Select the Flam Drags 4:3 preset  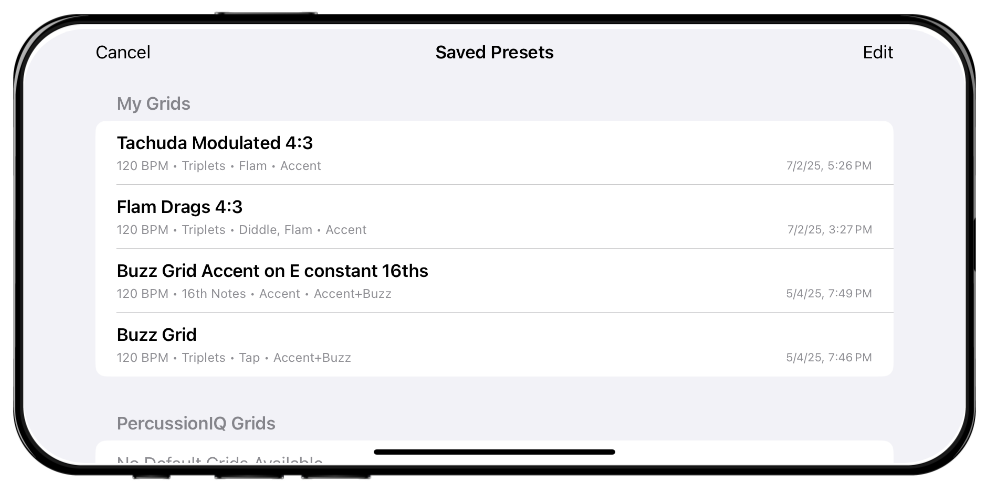180,207
